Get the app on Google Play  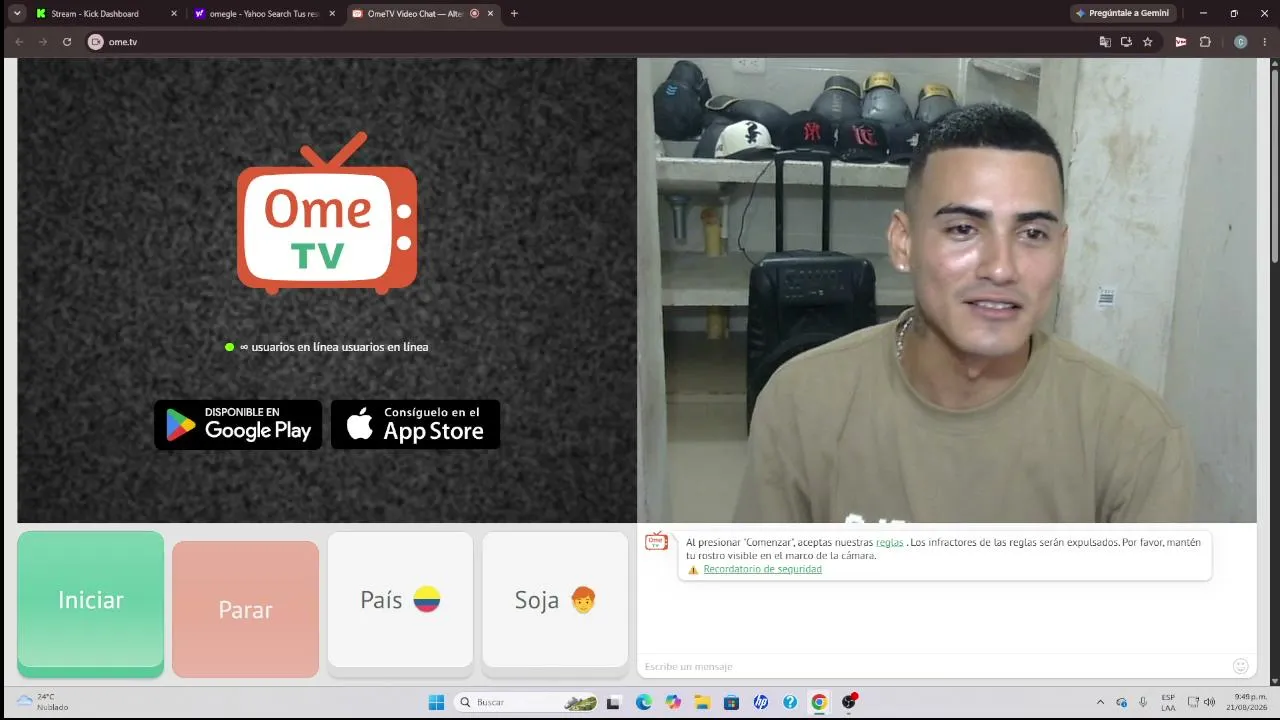pos(238,425)
